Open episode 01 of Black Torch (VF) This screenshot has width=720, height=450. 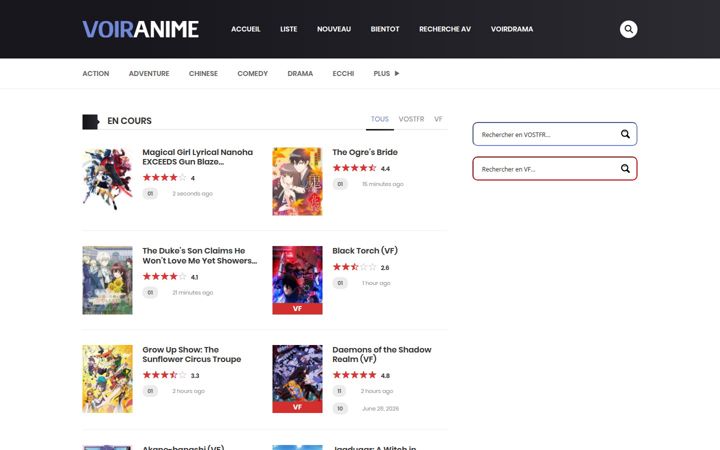coord(340,283)
